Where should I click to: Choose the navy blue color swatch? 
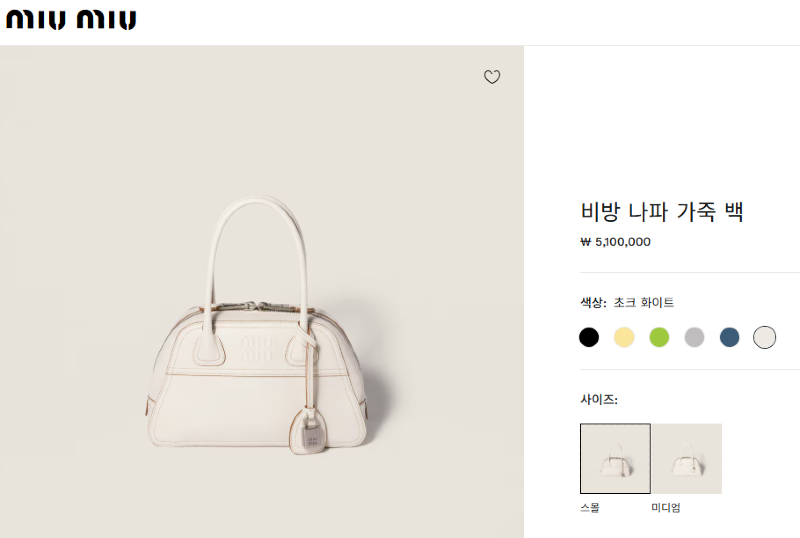click(730, 337)
